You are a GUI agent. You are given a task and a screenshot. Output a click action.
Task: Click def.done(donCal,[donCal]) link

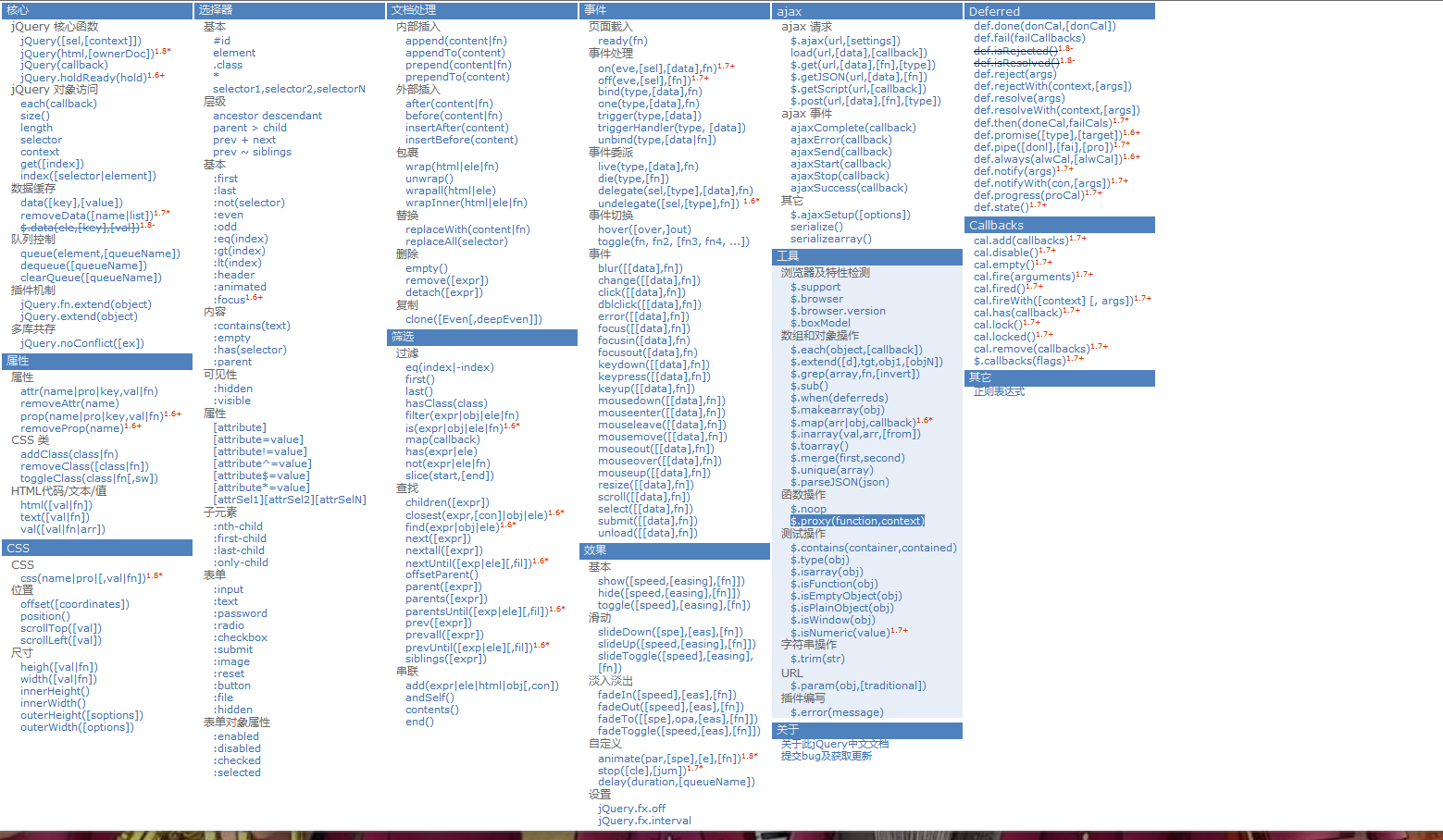pyautogui.click(x=1045, y=26)
